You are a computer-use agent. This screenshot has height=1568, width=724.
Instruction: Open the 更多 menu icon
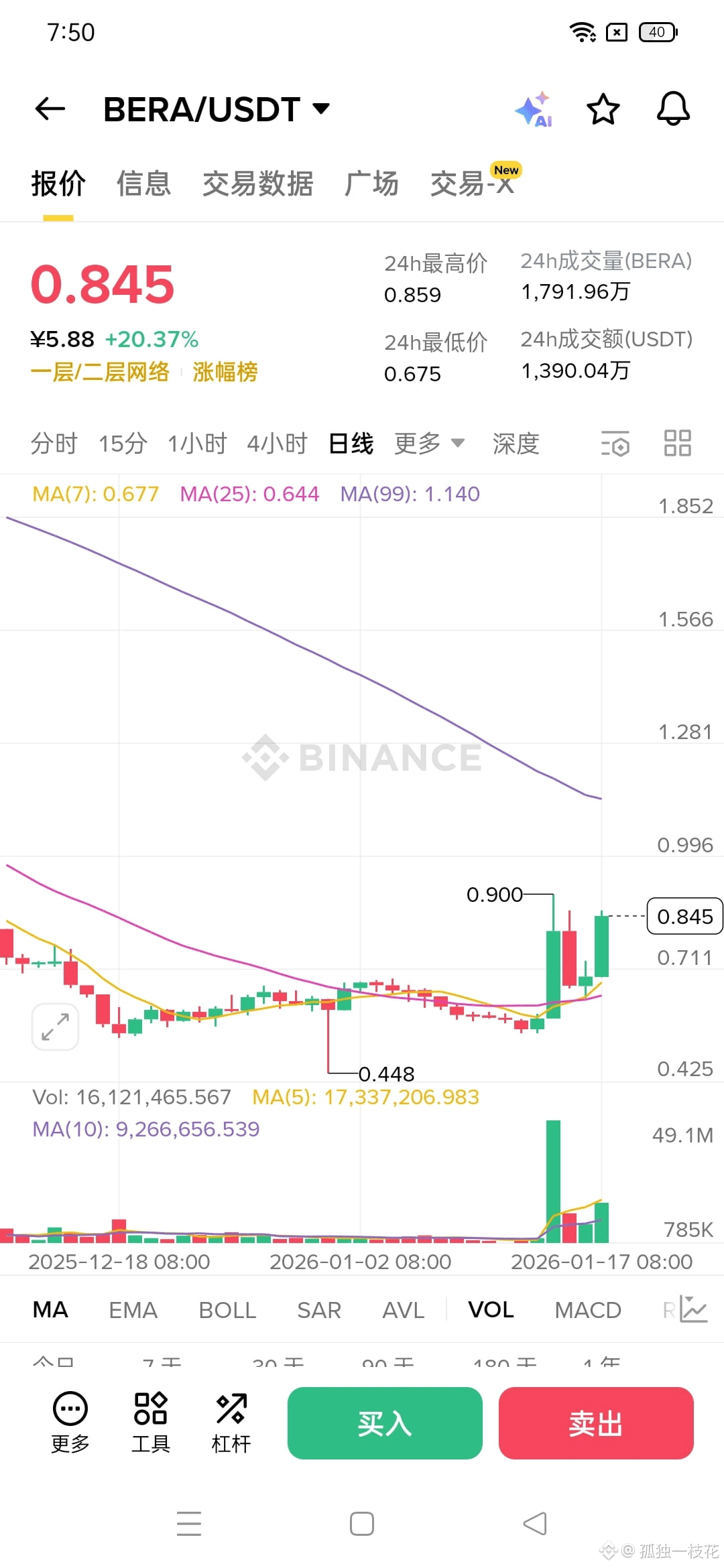(x=70, y=1423)
